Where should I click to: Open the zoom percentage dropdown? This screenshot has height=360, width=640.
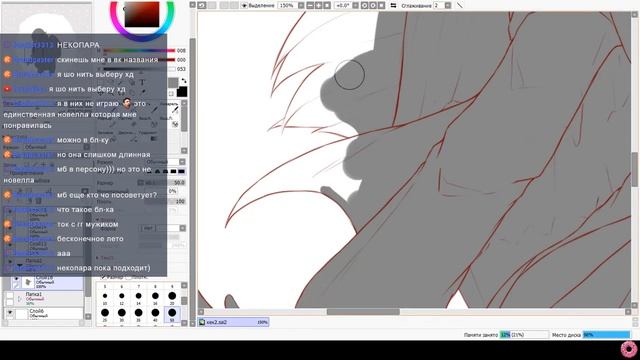(301, 5)
